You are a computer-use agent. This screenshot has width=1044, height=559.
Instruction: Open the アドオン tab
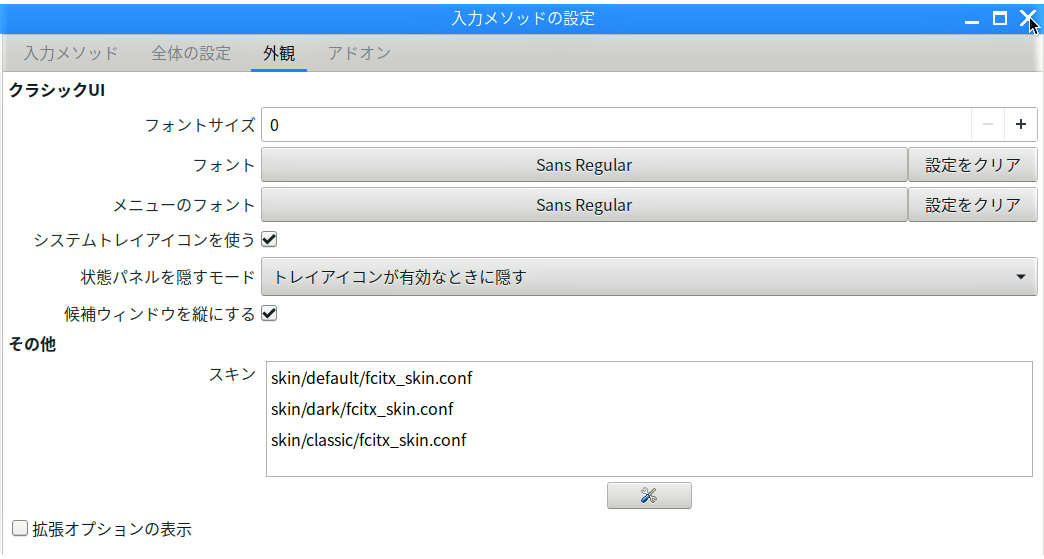tap(359, 53)
